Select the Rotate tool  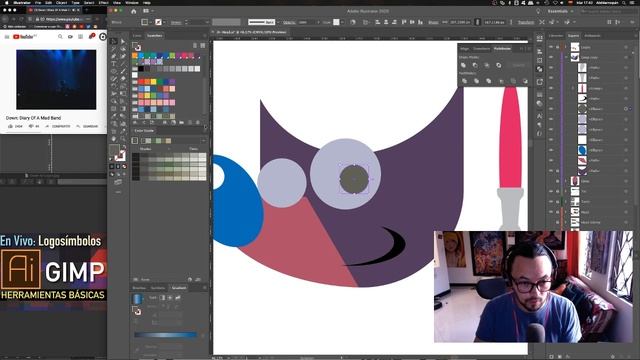[x=114, y=86]
